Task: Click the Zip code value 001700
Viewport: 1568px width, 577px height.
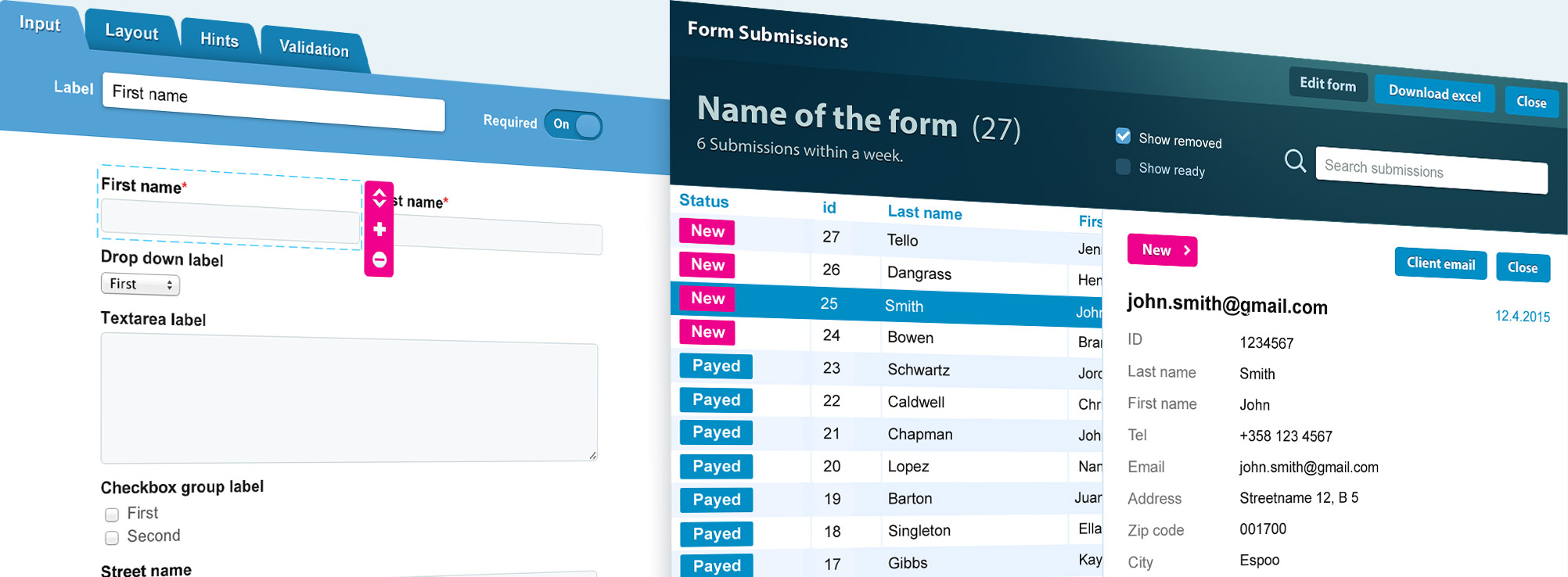Action: [x=1263, y=529]
